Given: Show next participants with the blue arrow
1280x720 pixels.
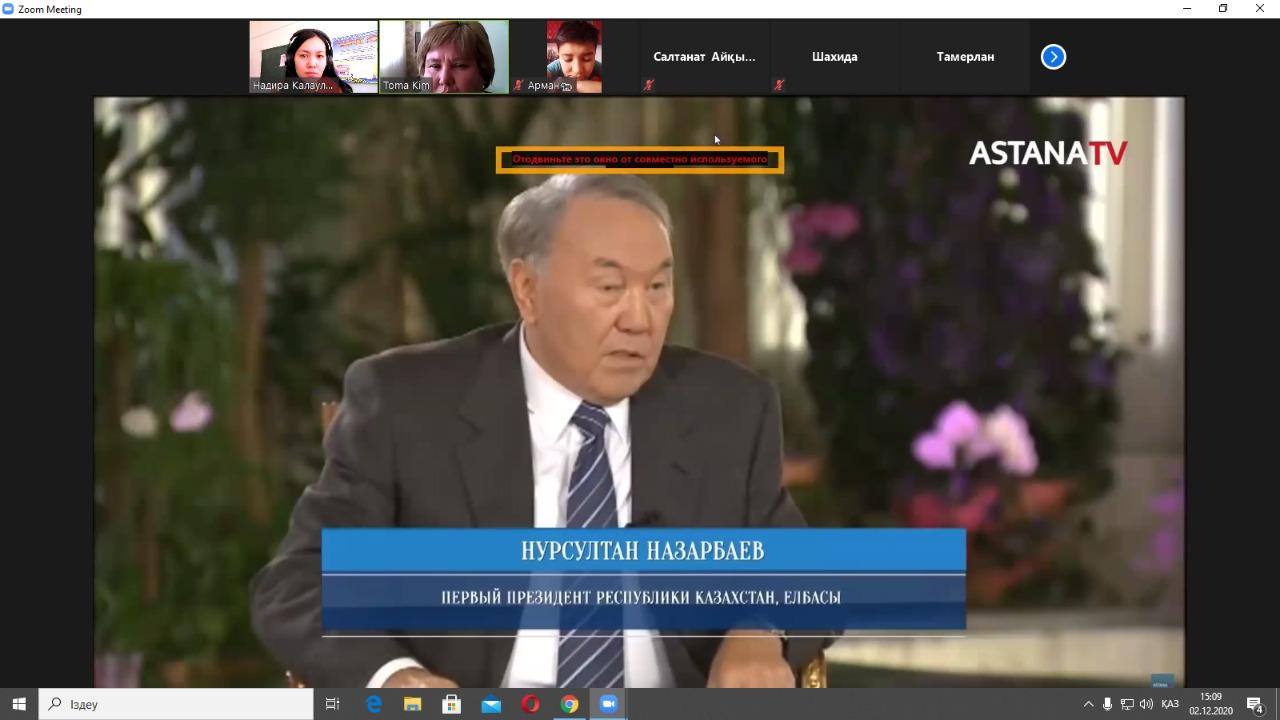Looking at the screenshot, I should coord(1053,57).
